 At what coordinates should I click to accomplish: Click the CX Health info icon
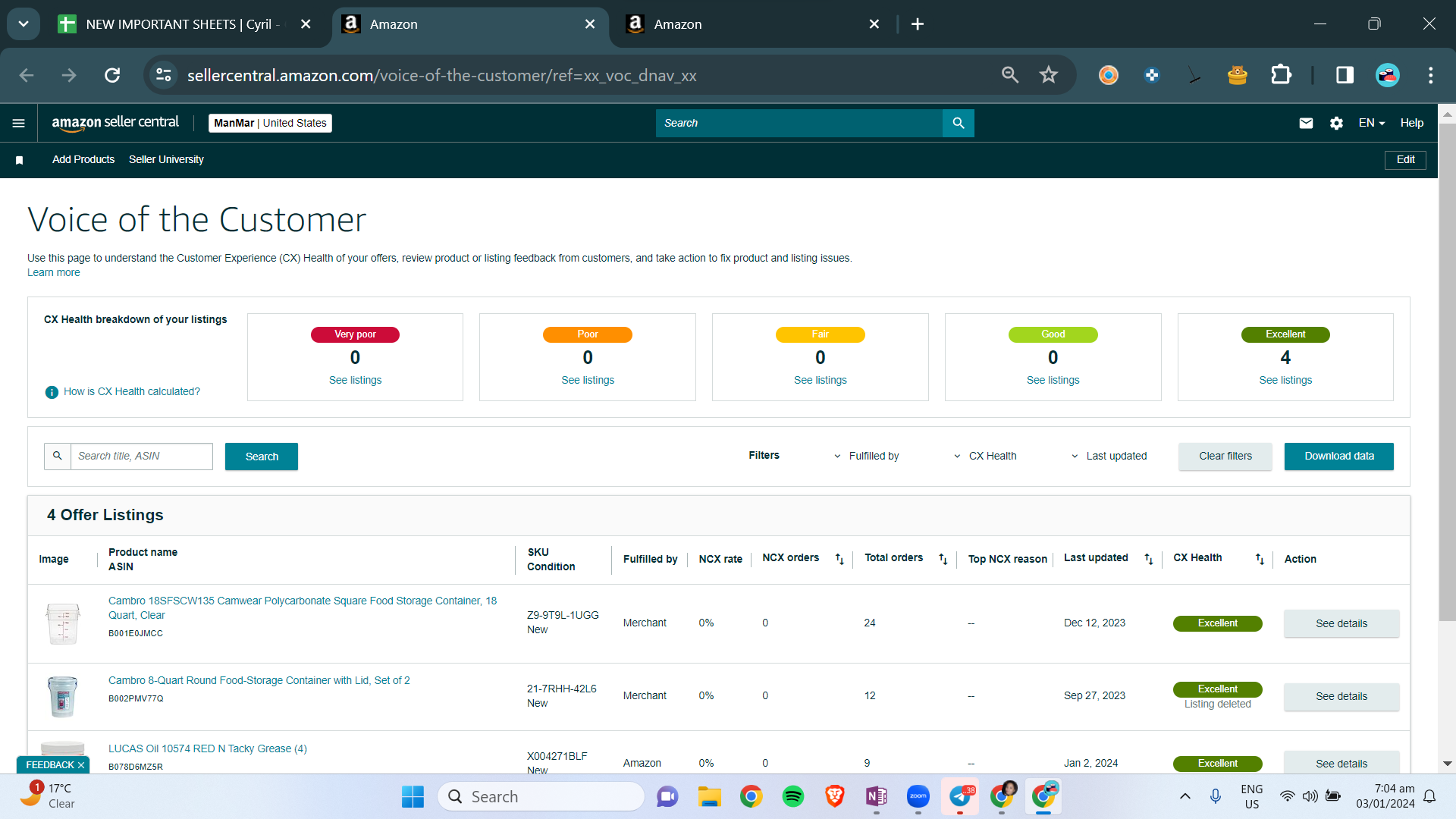(x=52, y=392)
